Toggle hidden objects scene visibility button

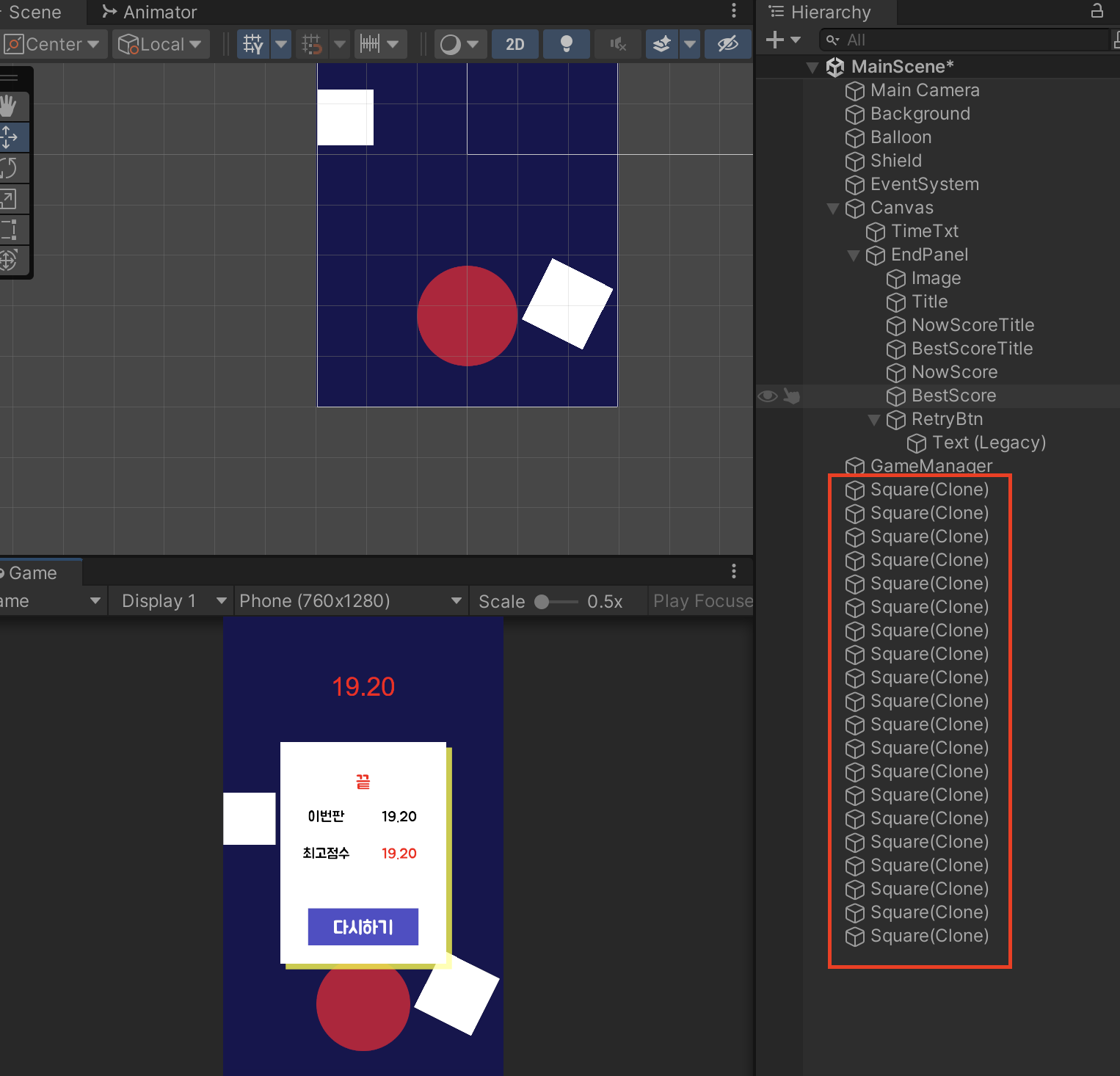point(727,44)
